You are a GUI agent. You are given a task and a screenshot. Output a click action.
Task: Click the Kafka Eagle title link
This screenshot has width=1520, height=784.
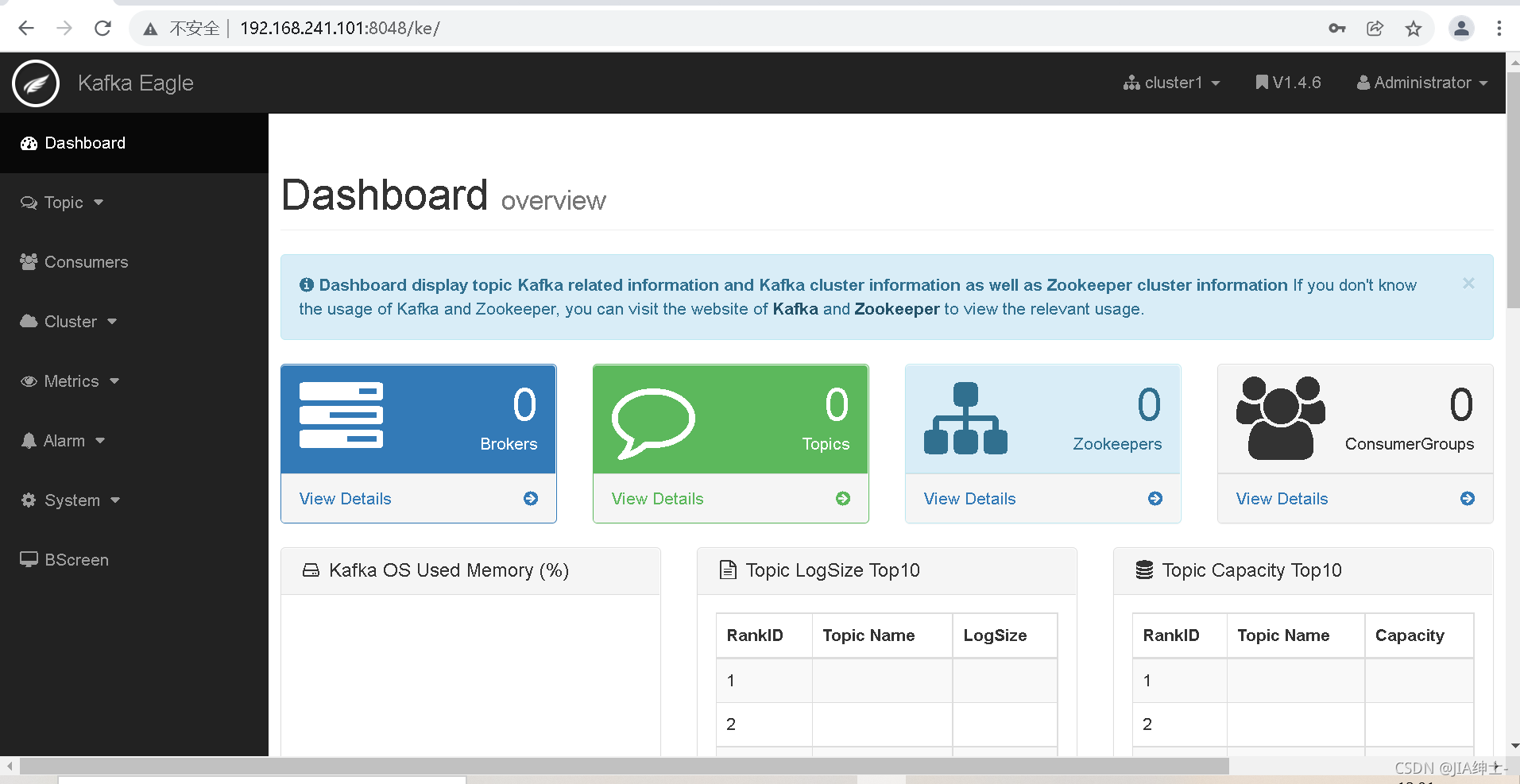(x=136, y=83)
